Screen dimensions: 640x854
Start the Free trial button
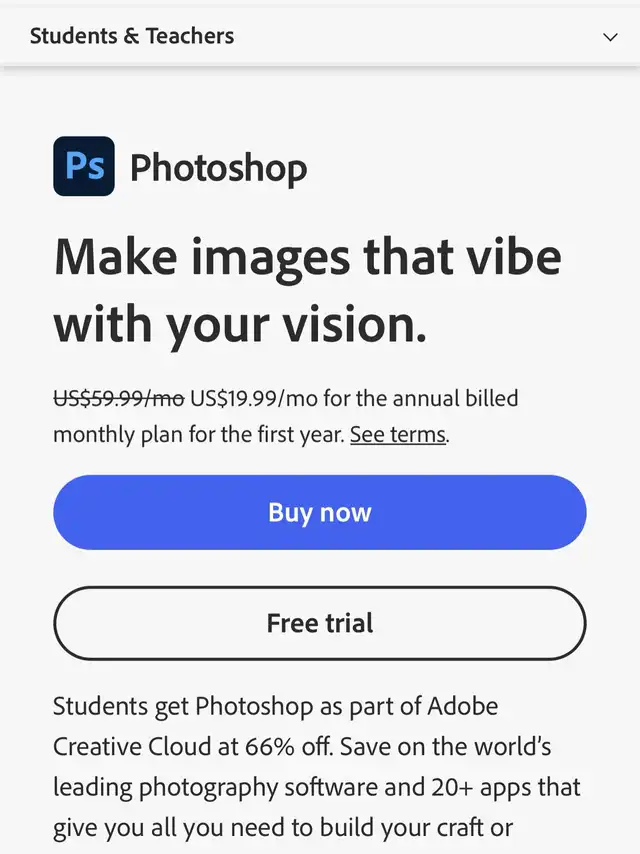319,623
